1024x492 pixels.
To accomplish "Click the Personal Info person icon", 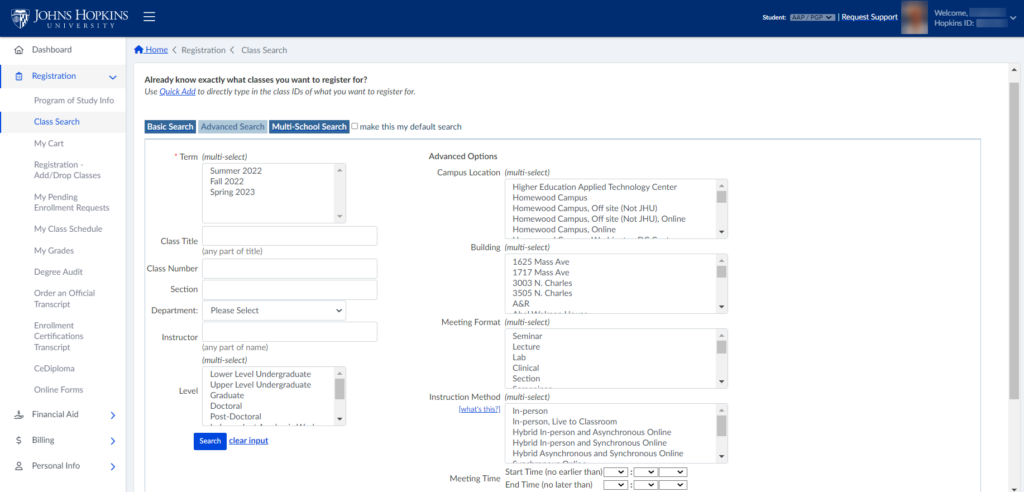I will 19,466.
